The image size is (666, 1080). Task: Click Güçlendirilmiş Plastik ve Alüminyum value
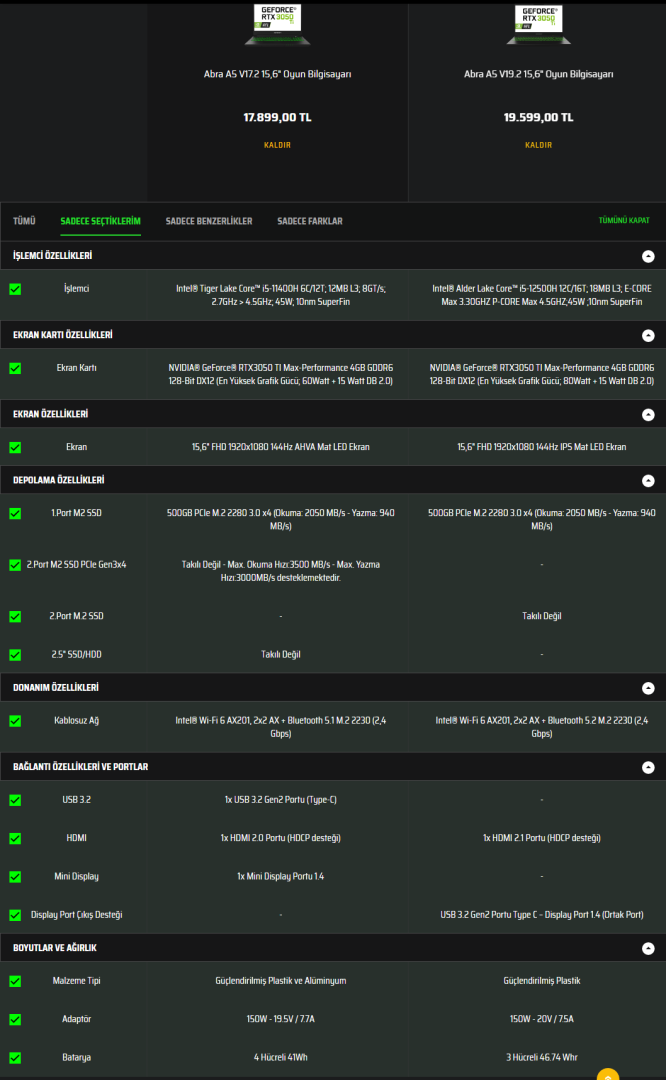[281, 981]
